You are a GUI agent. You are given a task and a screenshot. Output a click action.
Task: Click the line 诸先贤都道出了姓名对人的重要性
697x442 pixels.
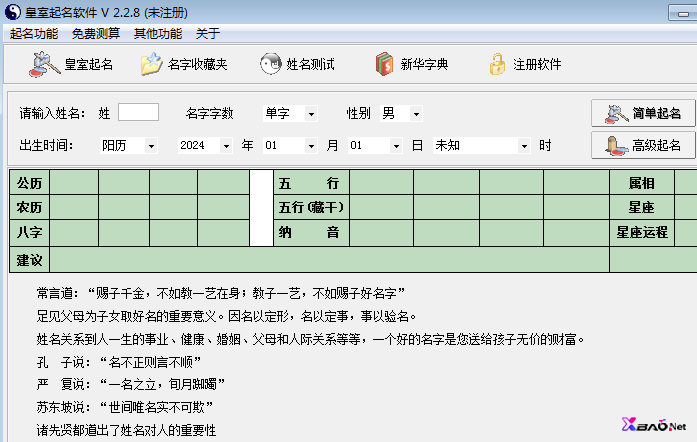coord(126,430)
